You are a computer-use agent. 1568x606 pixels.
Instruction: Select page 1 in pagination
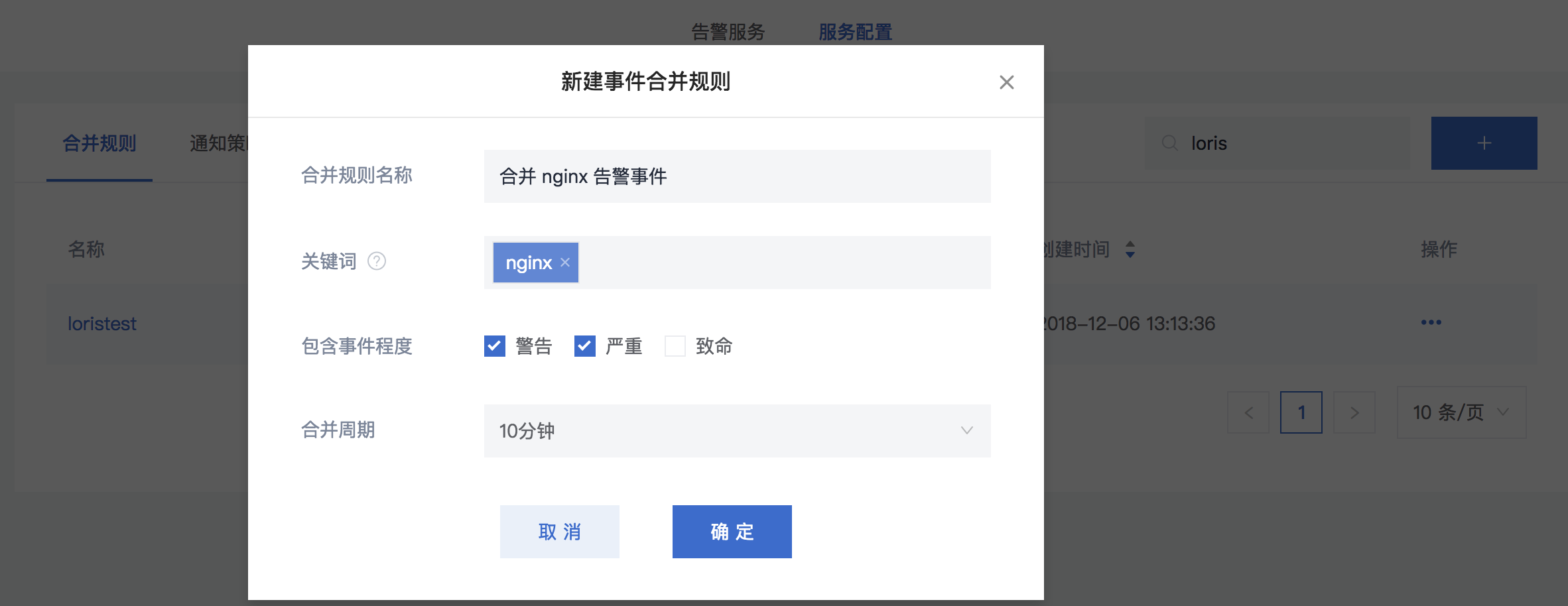[x=1301, y=412]
